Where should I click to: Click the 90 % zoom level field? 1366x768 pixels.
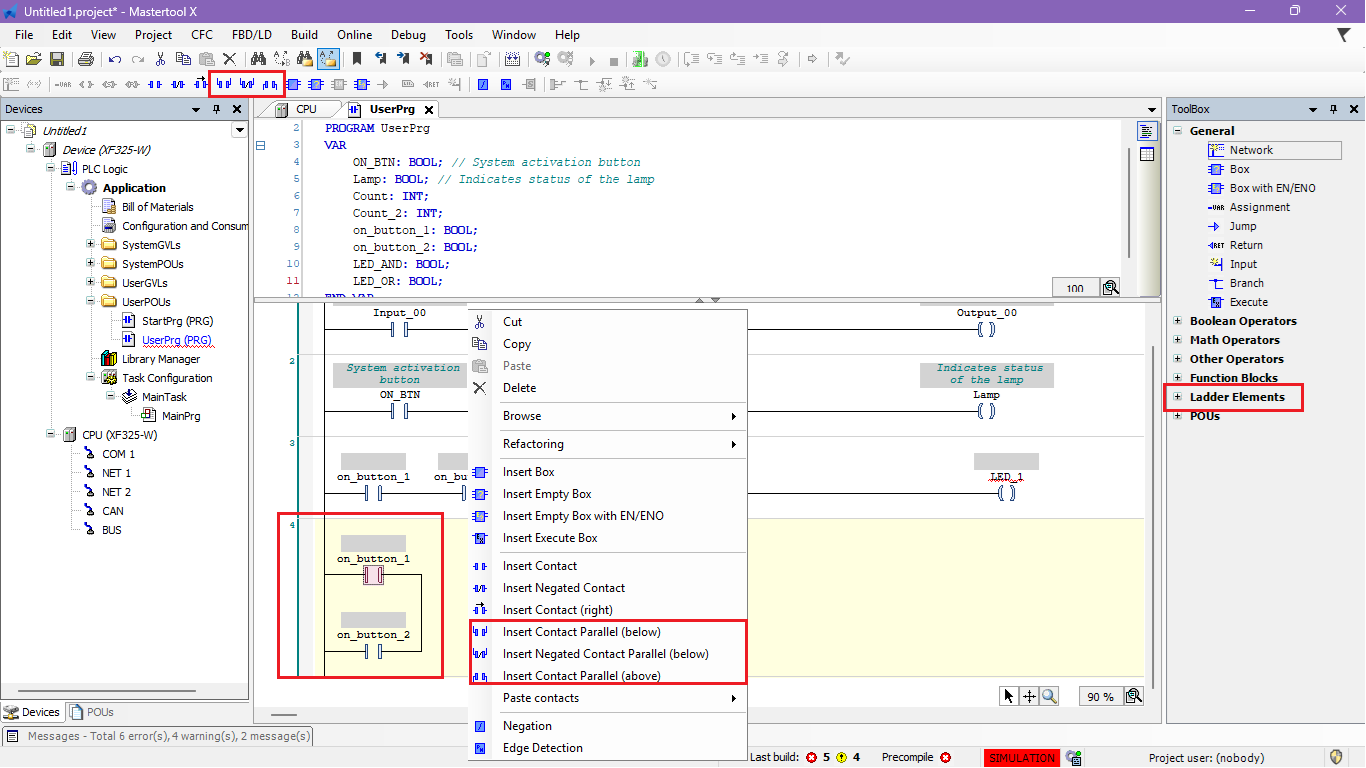pos(1101,696)
